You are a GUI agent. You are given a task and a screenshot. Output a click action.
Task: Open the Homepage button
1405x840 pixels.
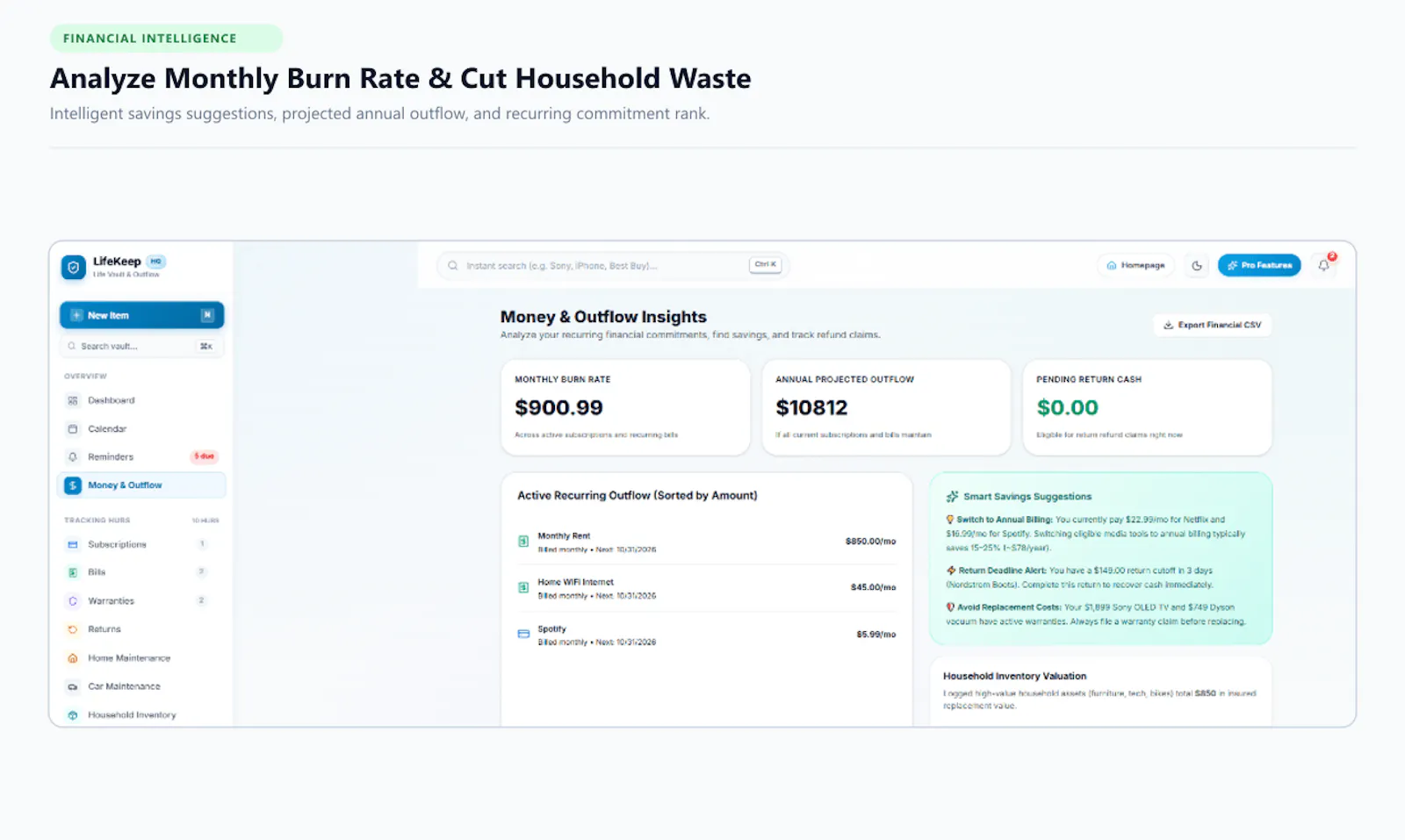tap(1135, 265)
